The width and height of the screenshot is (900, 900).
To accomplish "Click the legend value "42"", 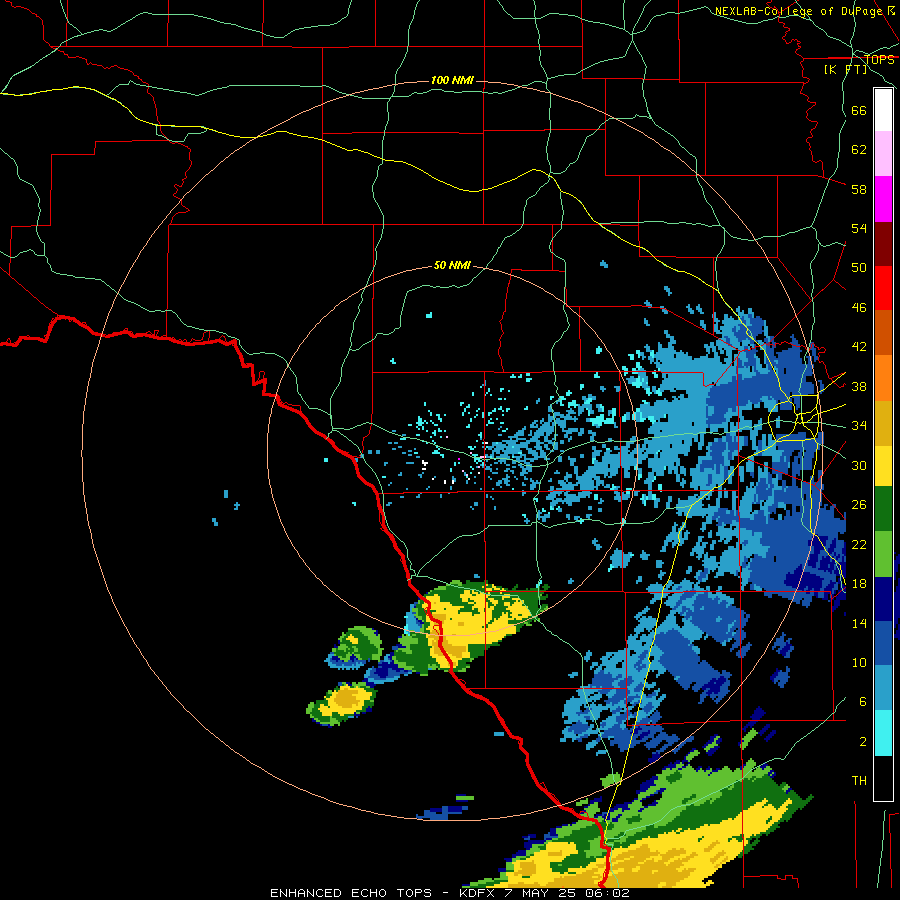I will 859,347.
